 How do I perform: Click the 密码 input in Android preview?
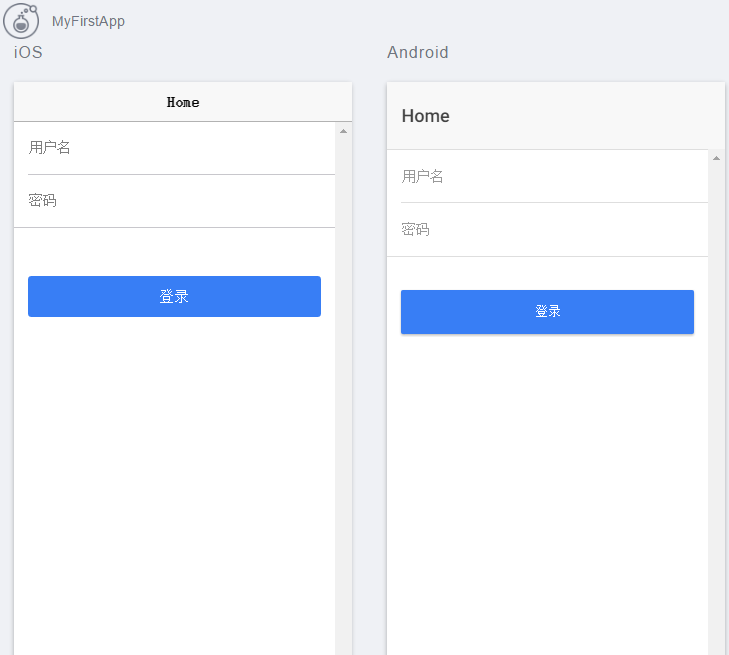click(554, 229)
